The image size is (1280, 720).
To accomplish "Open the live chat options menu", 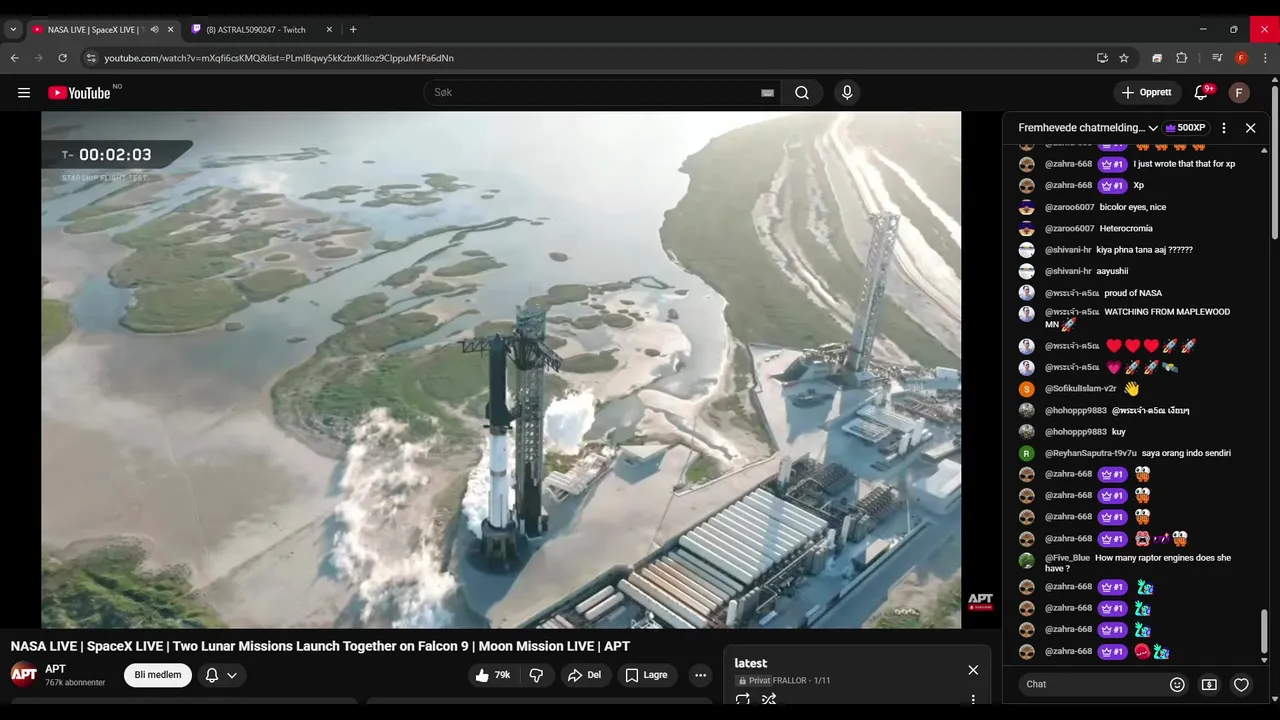I will 1223,128.
